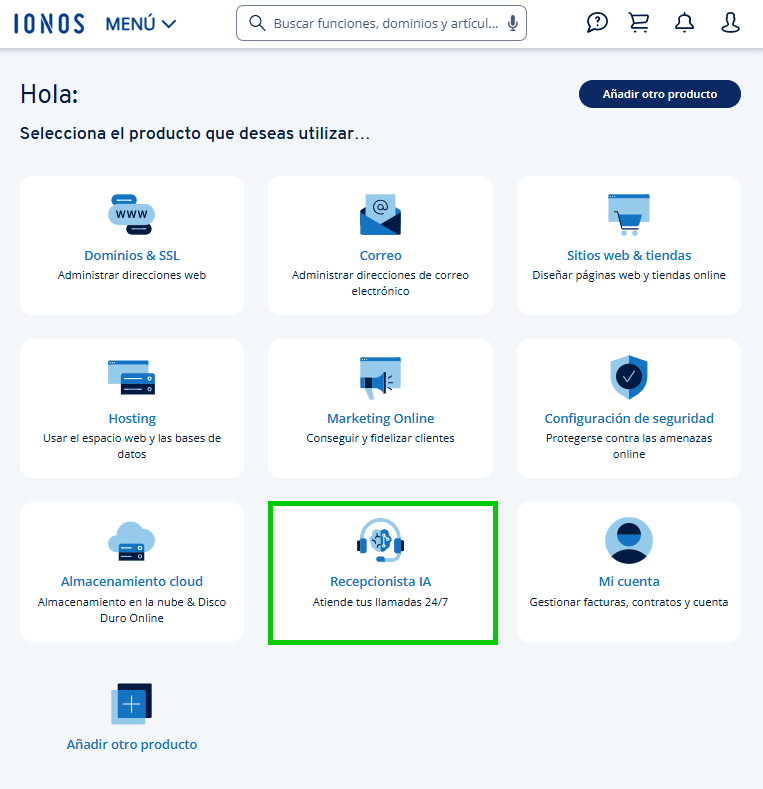Image resolution: width=763 pixels, height=789 pixels.
Task: Open the Correo link
Action: coord(380,256)
